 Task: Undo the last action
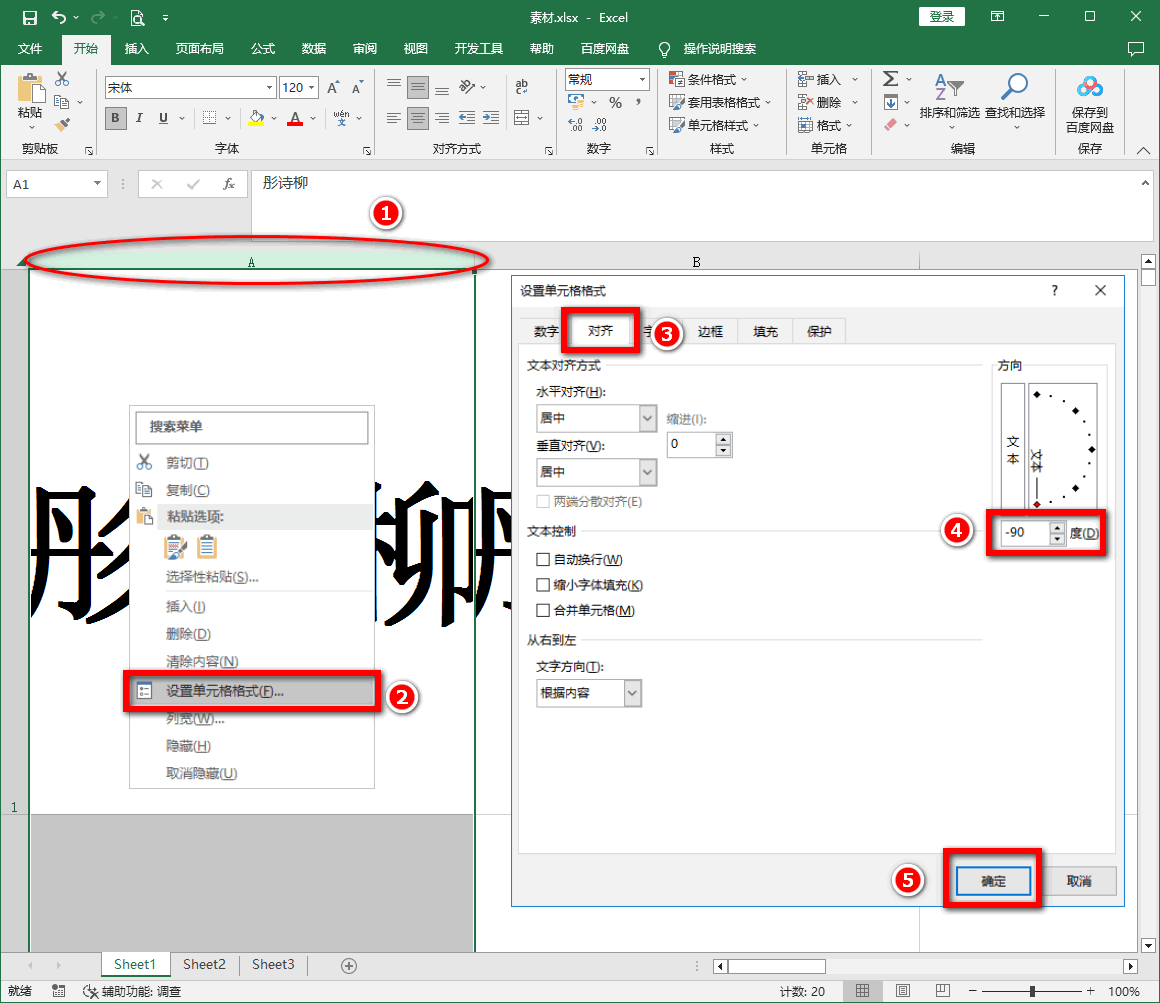coord(59,17)
